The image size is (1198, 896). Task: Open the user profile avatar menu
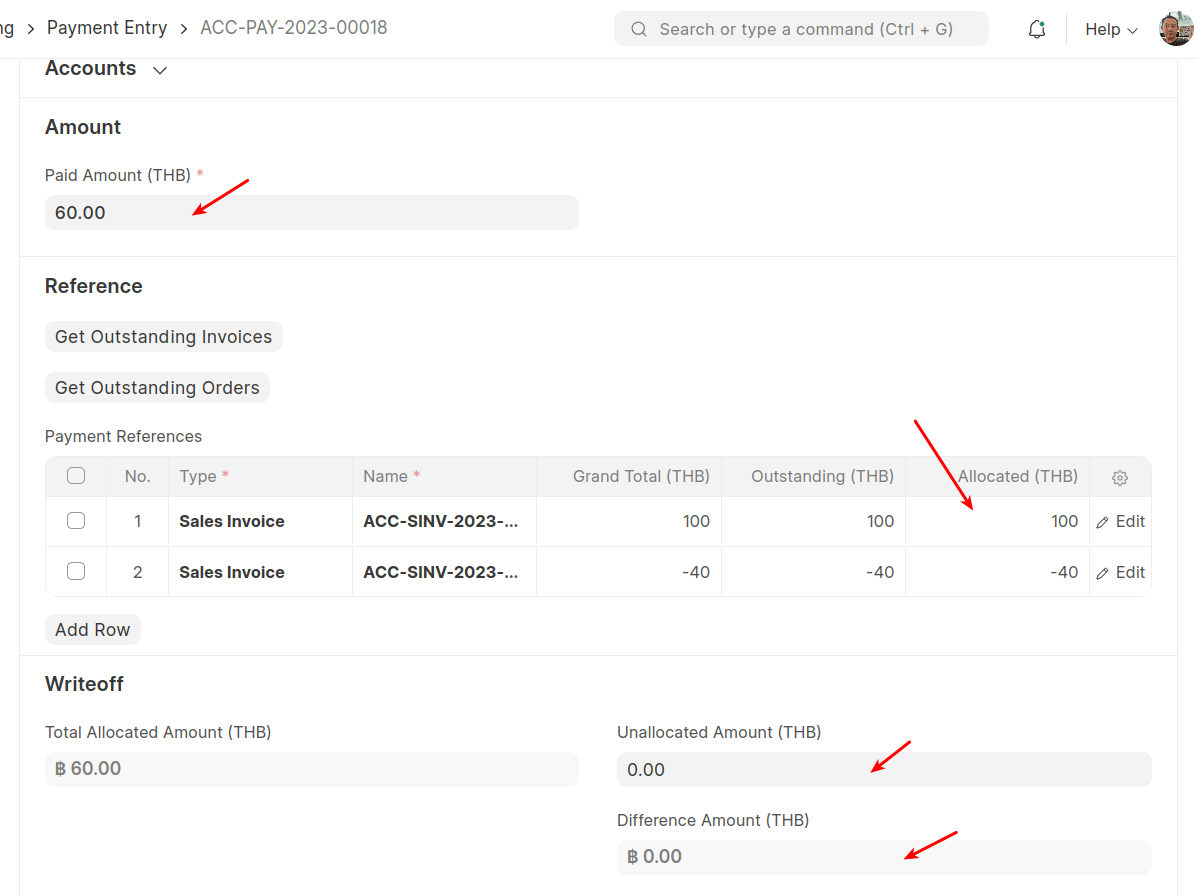[1175, 28]
